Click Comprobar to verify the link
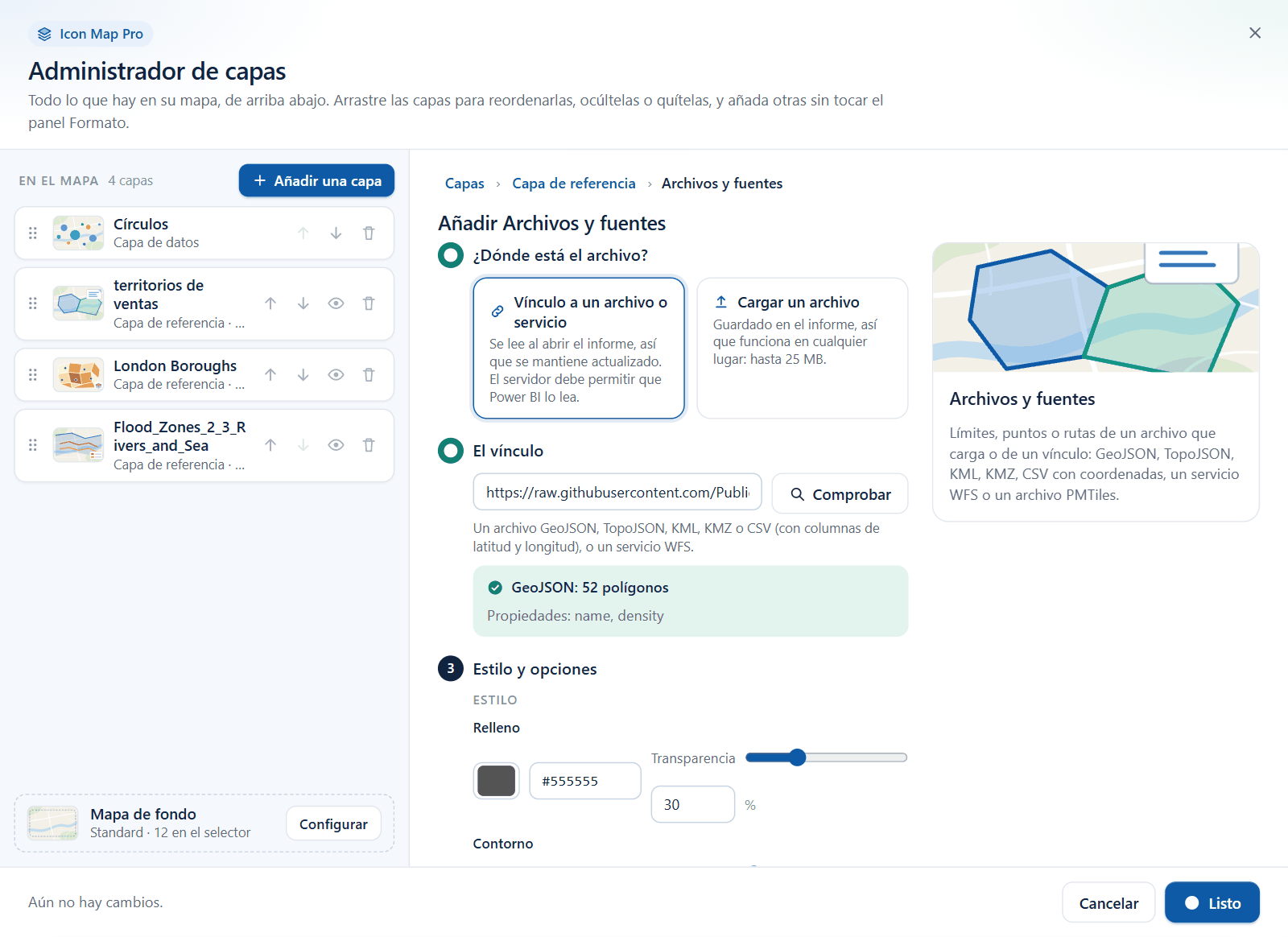Screen dimensions: 1288x937 tap(840, 493)
